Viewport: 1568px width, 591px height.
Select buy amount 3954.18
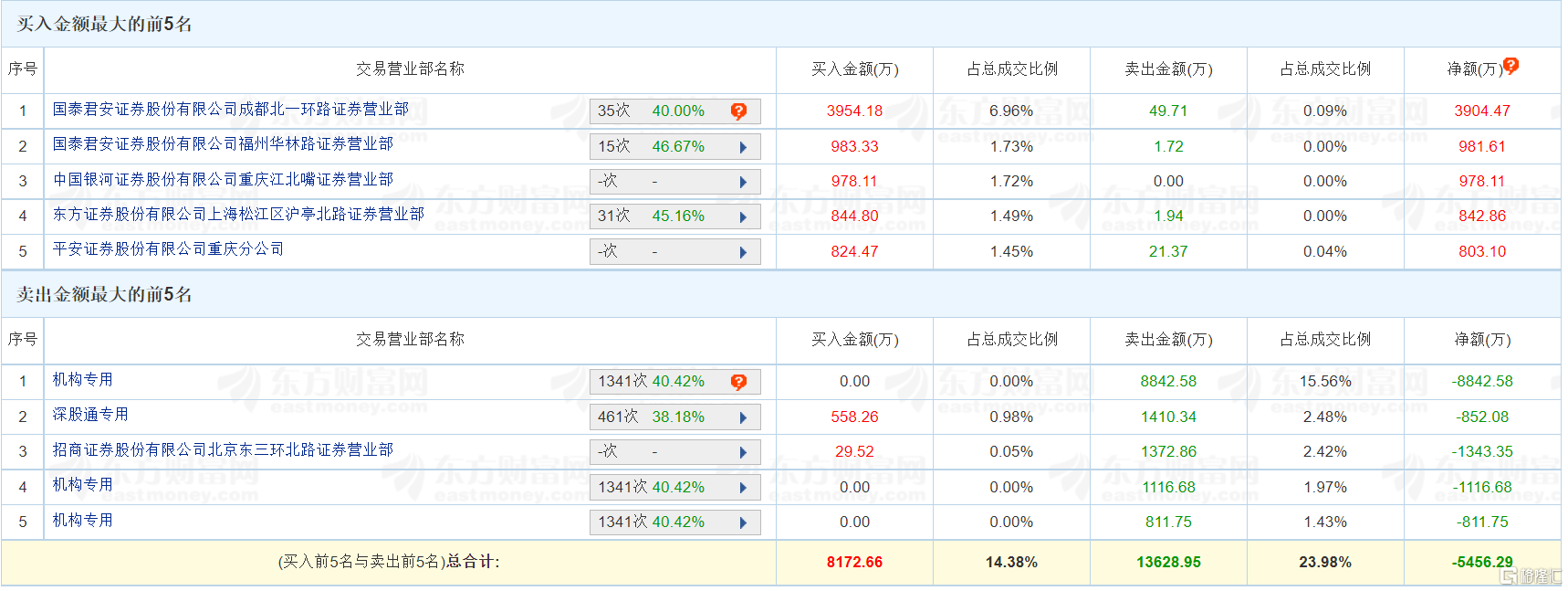pos(854,111)
